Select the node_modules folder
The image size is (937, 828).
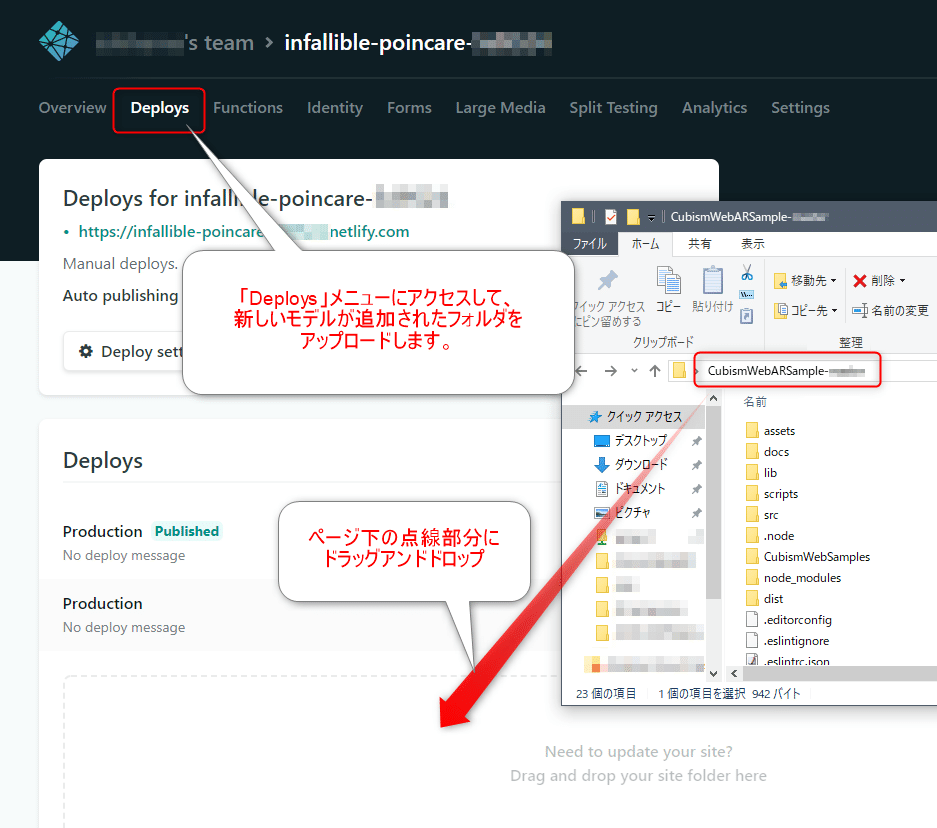pyautogui.click(x=794, y=577)
